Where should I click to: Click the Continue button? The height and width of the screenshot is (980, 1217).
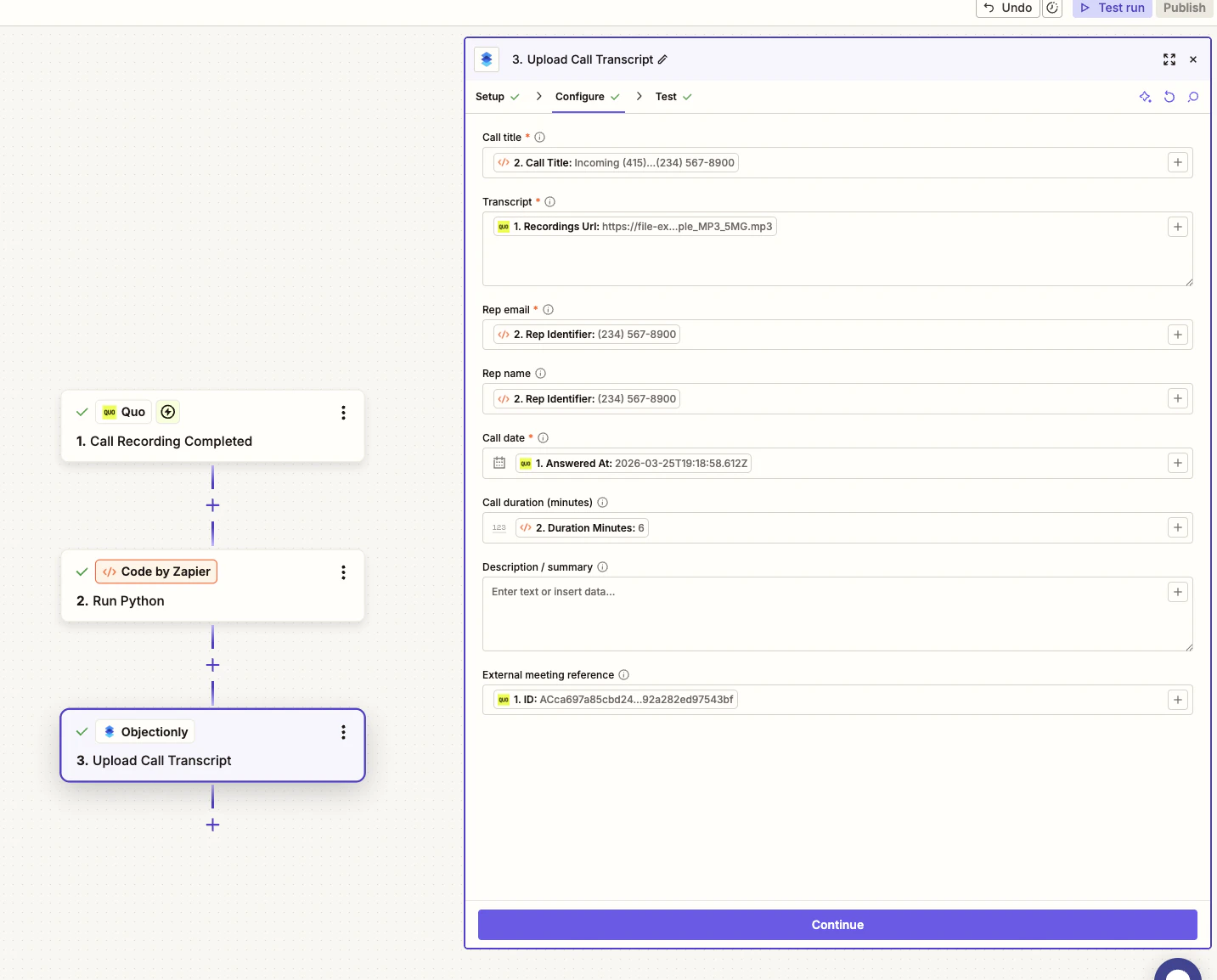[837, 925]
